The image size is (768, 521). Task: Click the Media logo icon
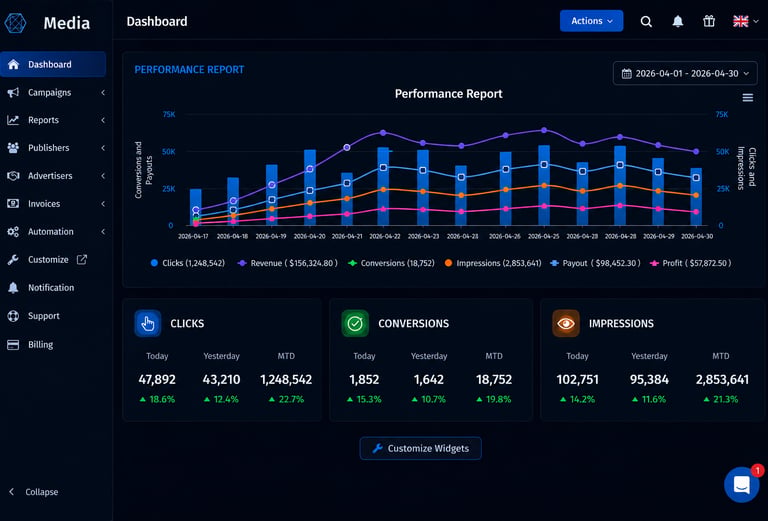(15, 23)
